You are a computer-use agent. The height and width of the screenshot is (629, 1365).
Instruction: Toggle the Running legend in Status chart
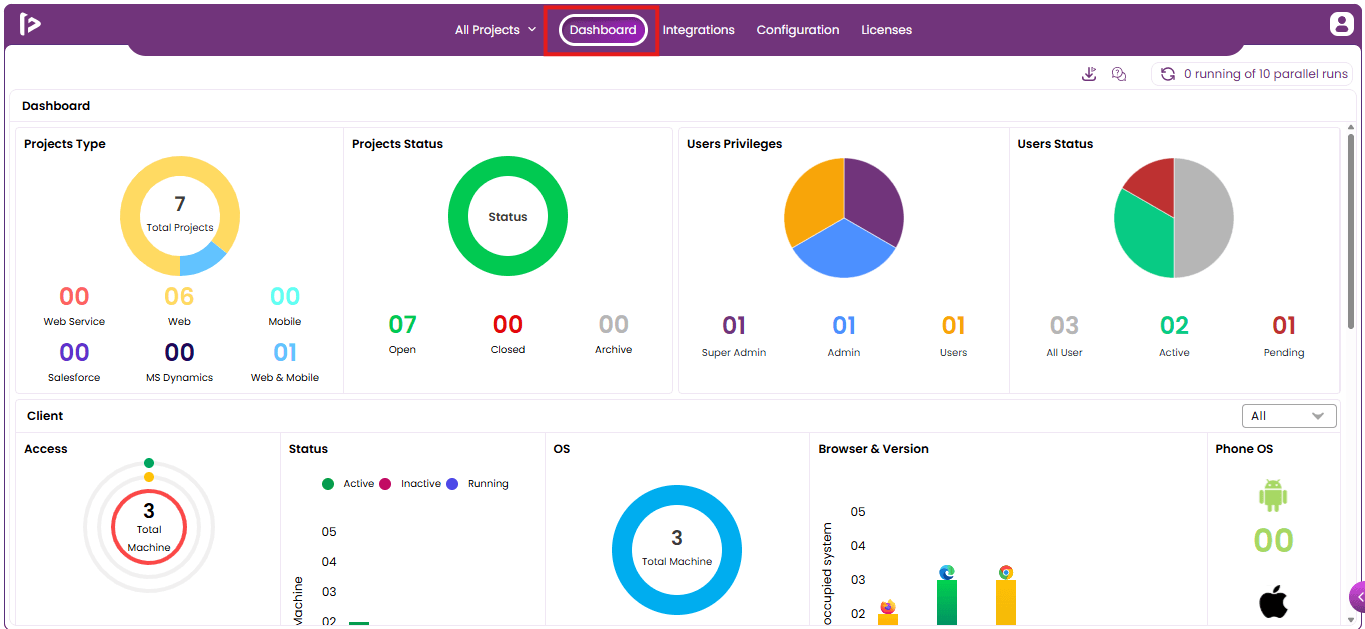pos(478,484)
